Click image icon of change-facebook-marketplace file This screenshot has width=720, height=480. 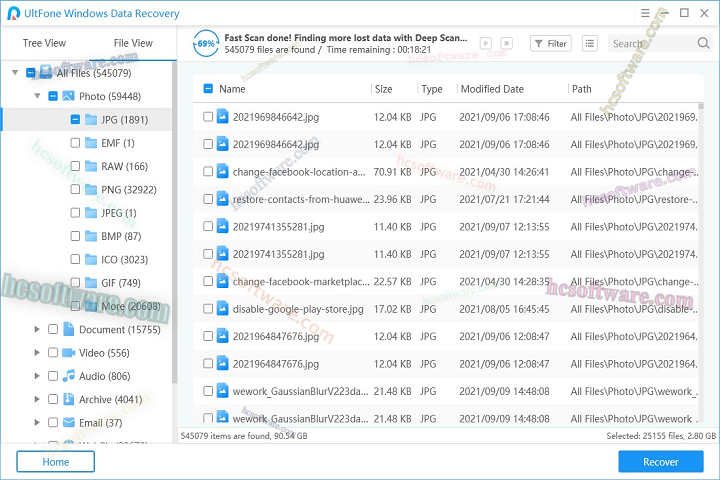[x=222, y=281]
